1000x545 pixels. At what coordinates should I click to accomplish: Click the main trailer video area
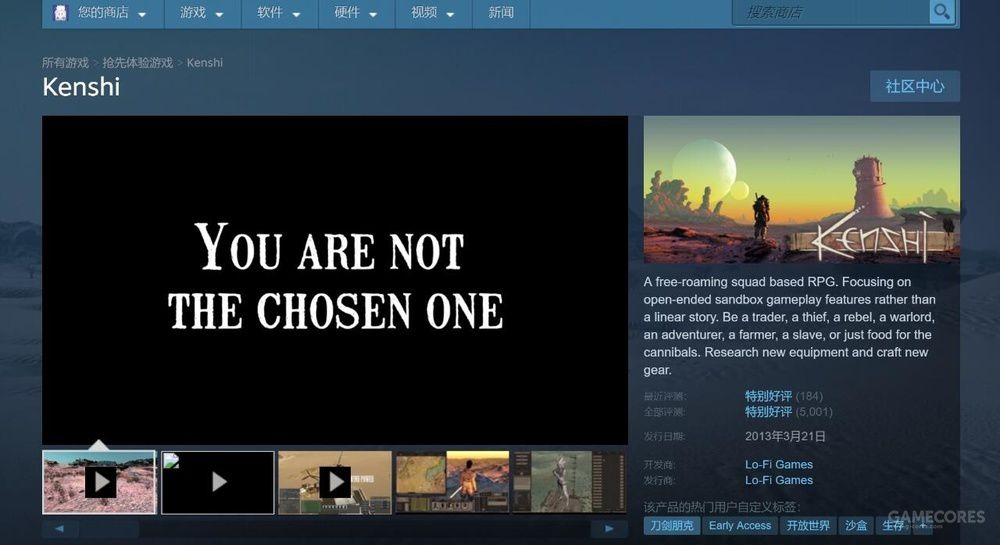pos(335,280)
